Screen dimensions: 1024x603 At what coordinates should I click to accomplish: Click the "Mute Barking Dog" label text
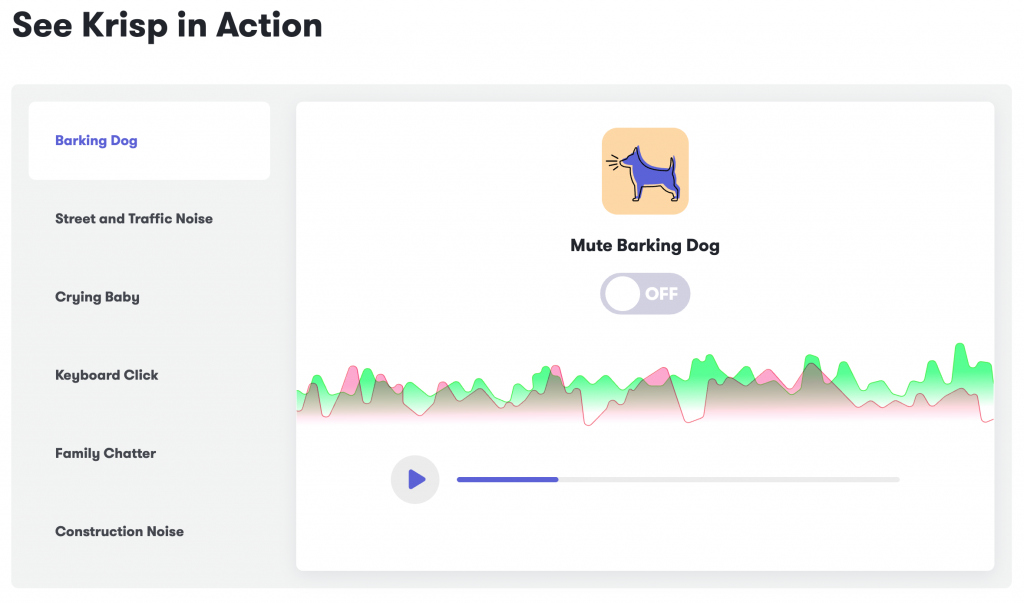point(645,245)
